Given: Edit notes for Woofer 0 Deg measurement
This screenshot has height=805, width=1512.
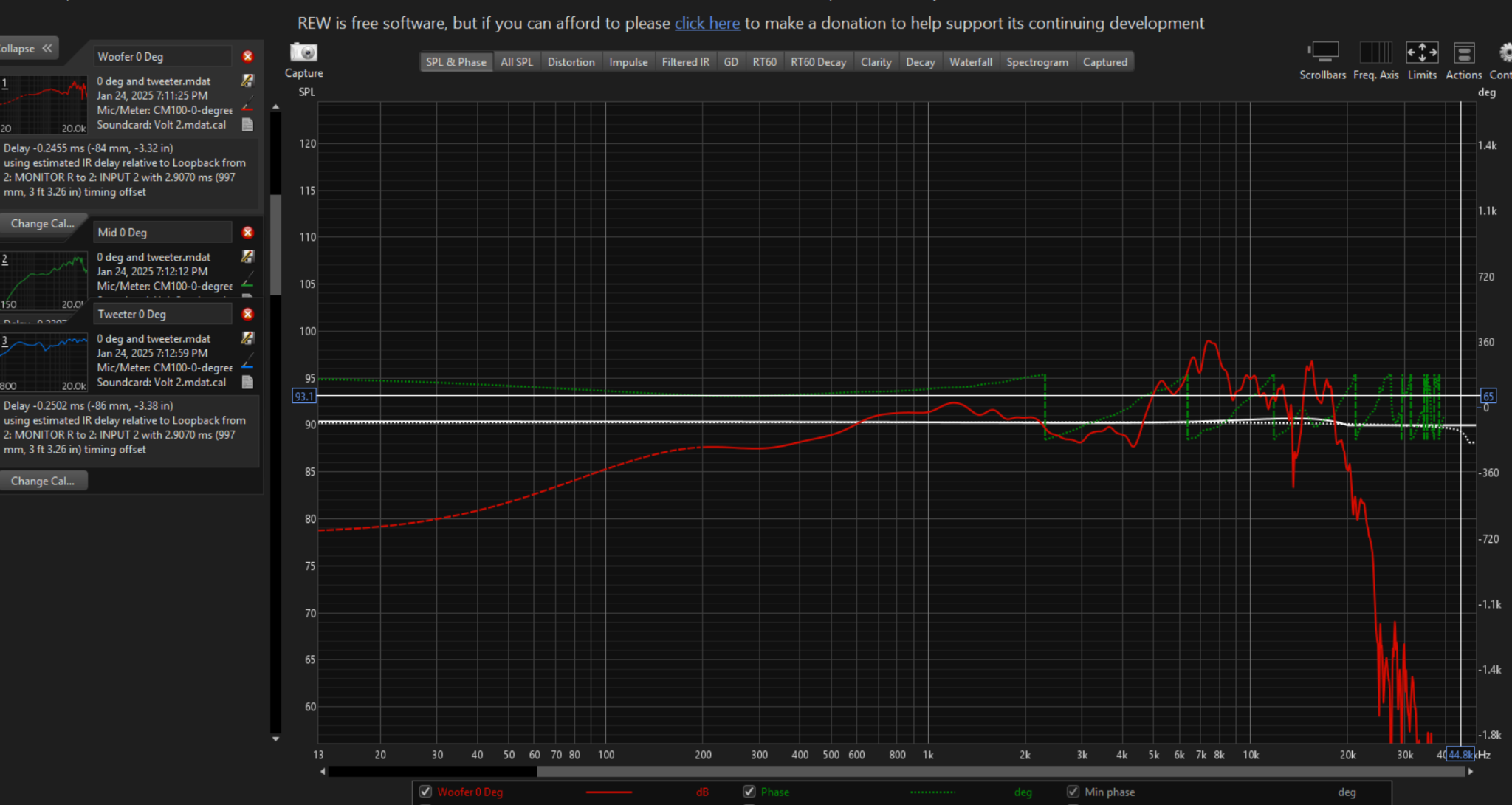Looking at the screenshot, I should (248, 80).
